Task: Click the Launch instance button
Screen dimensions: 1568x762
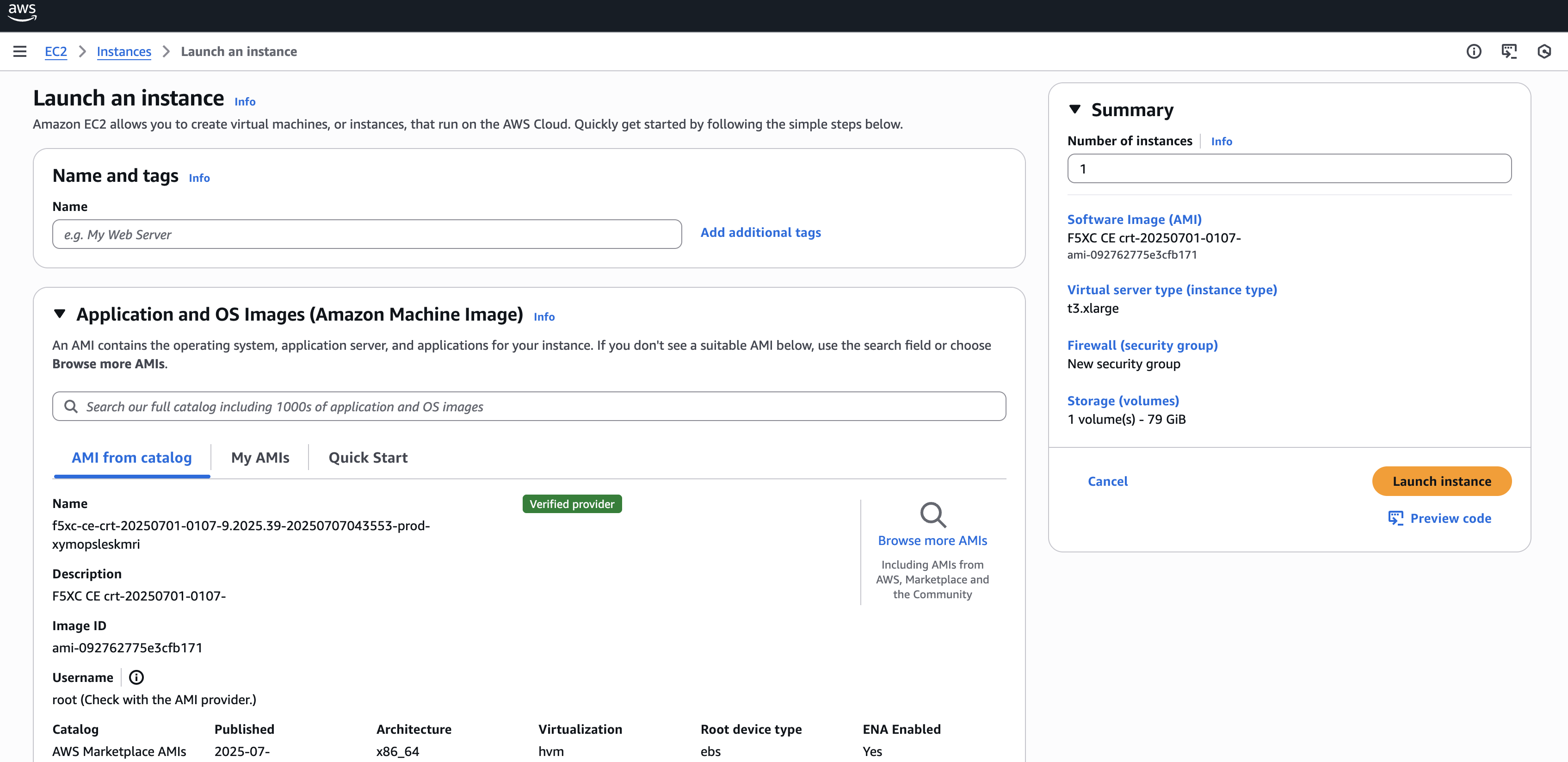Action: pos(1441,481)
